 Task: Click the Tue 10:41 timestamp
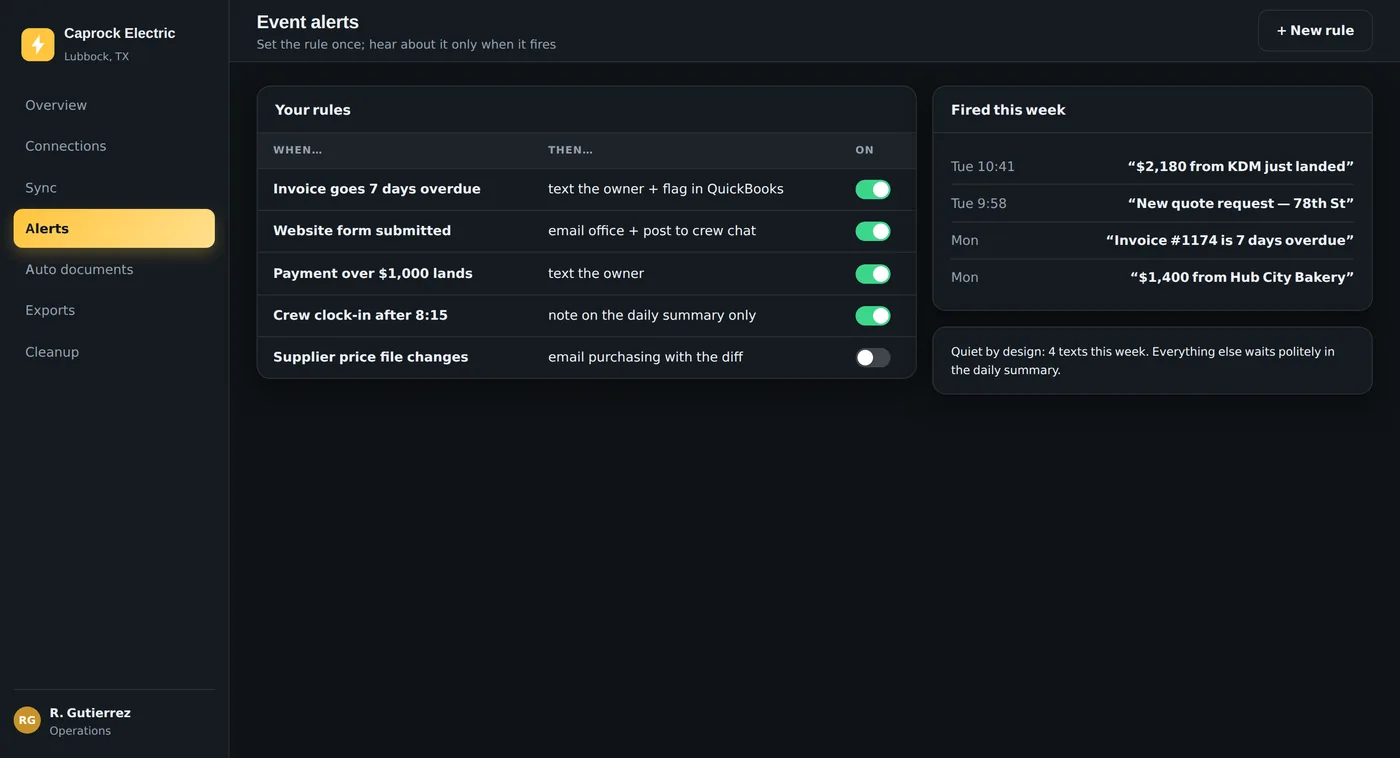[x=983, y=167]
